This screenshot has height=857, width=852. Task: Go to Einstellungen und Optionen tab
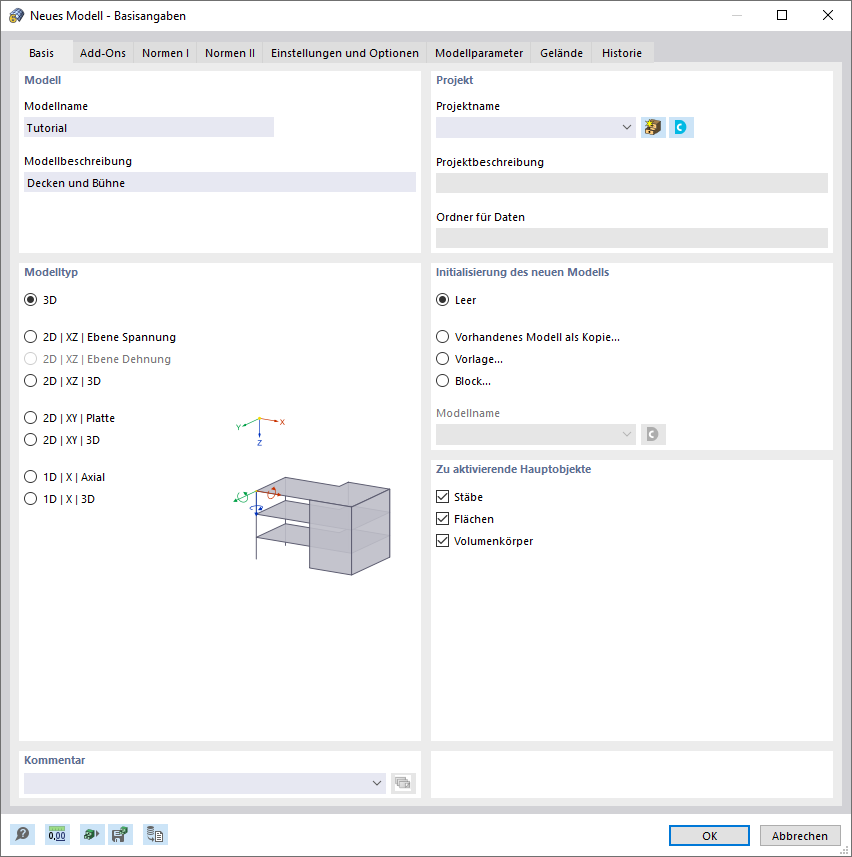(x=345, y=53)
